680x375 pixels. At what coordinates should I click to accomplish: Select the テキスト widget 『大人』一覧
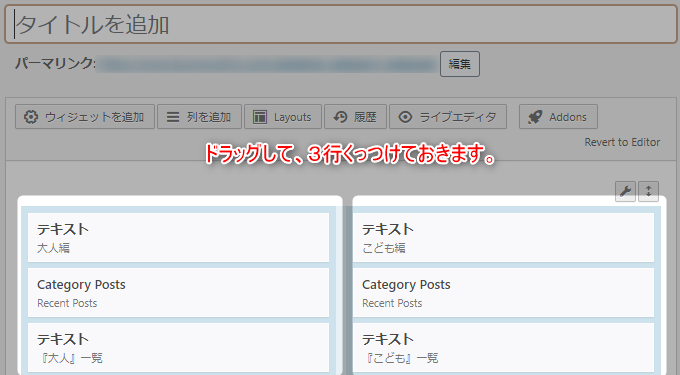tap(178, 347)
